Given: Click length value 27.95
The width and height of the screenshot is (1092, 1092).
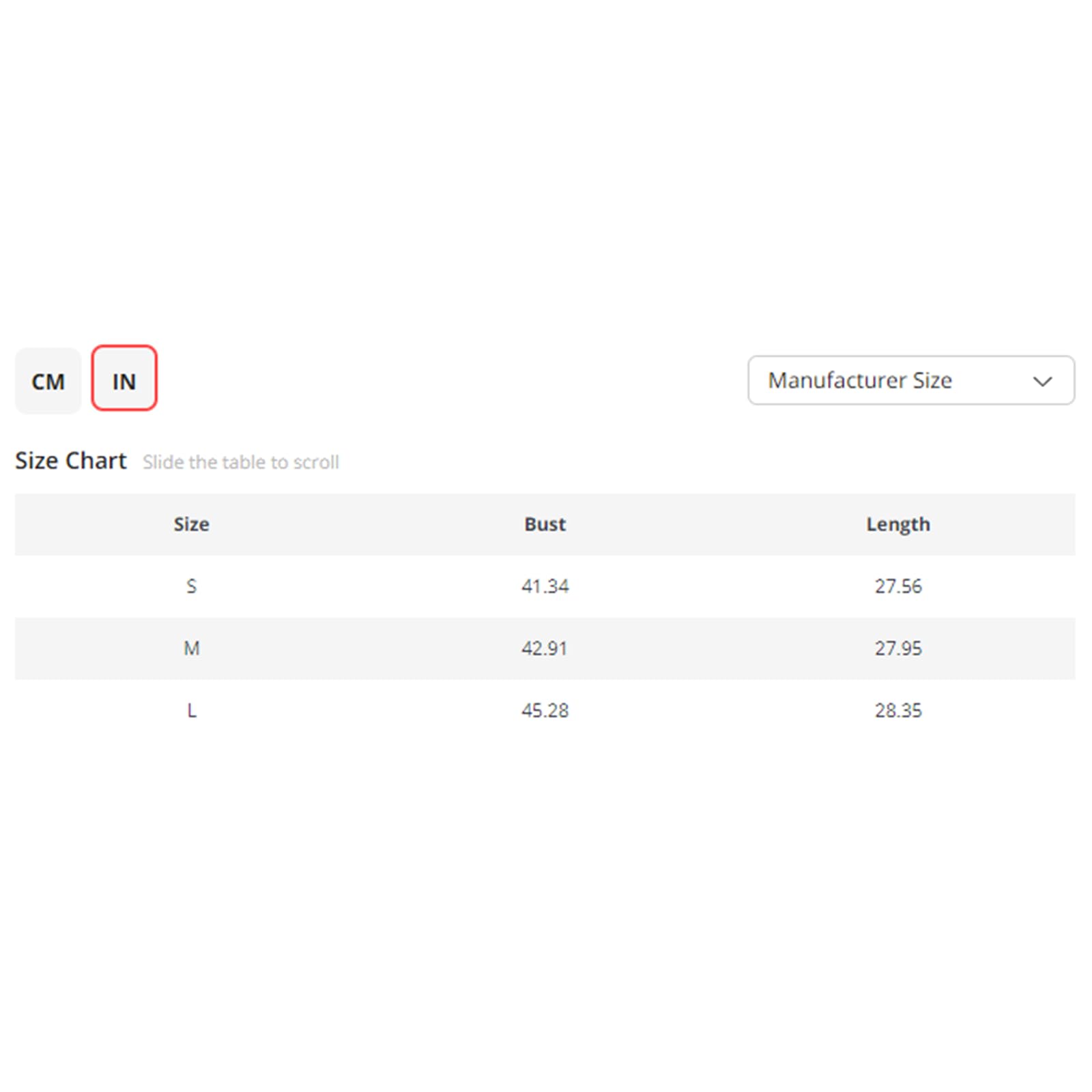Looking at the screenshot, I should (x=898, y=648).
